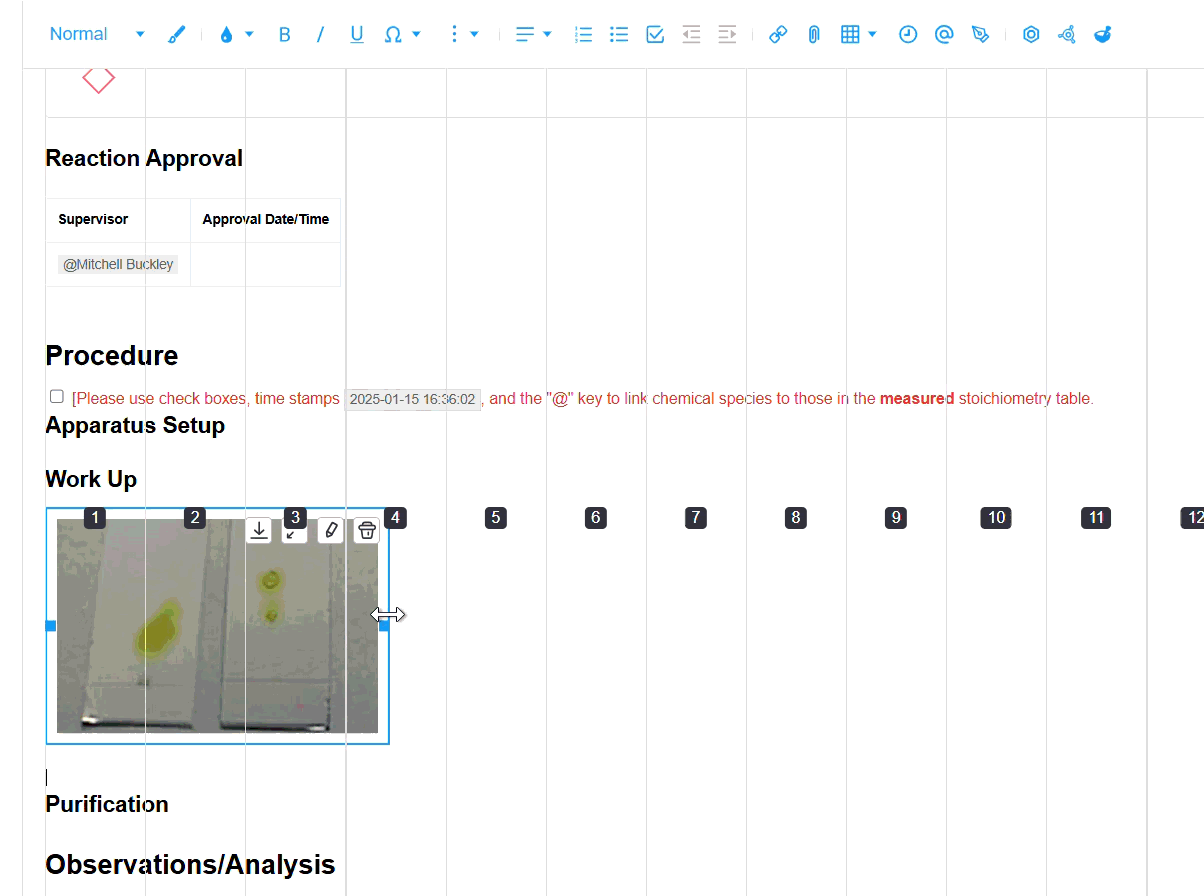Insert a hyperlink using the link icon
The image size is (1204, 896).
(x=778, y=35)
